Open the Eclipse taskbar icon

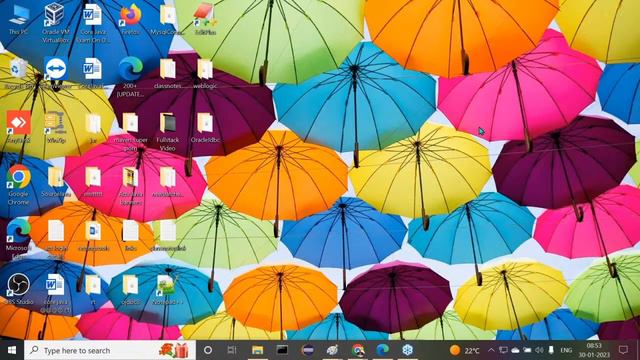pyautogui.click(x=307, y=350)
